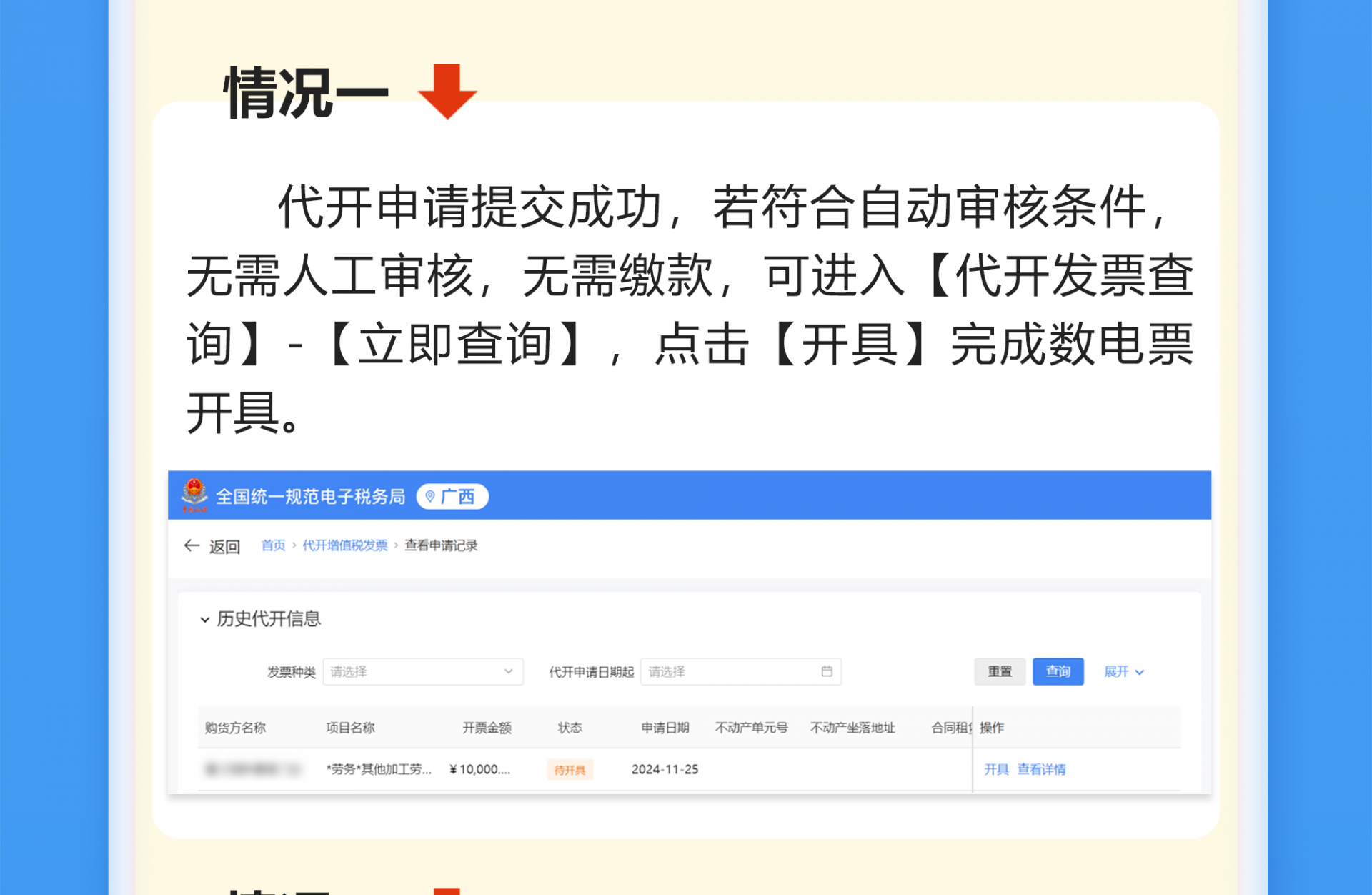Click the back arrow icon
The width and height of the screenshot is (1372, 895).
(191, 546)
